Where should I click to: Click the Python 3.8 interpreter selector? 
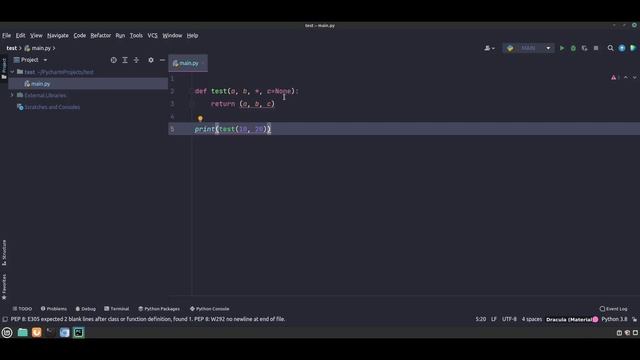point(614,319)
